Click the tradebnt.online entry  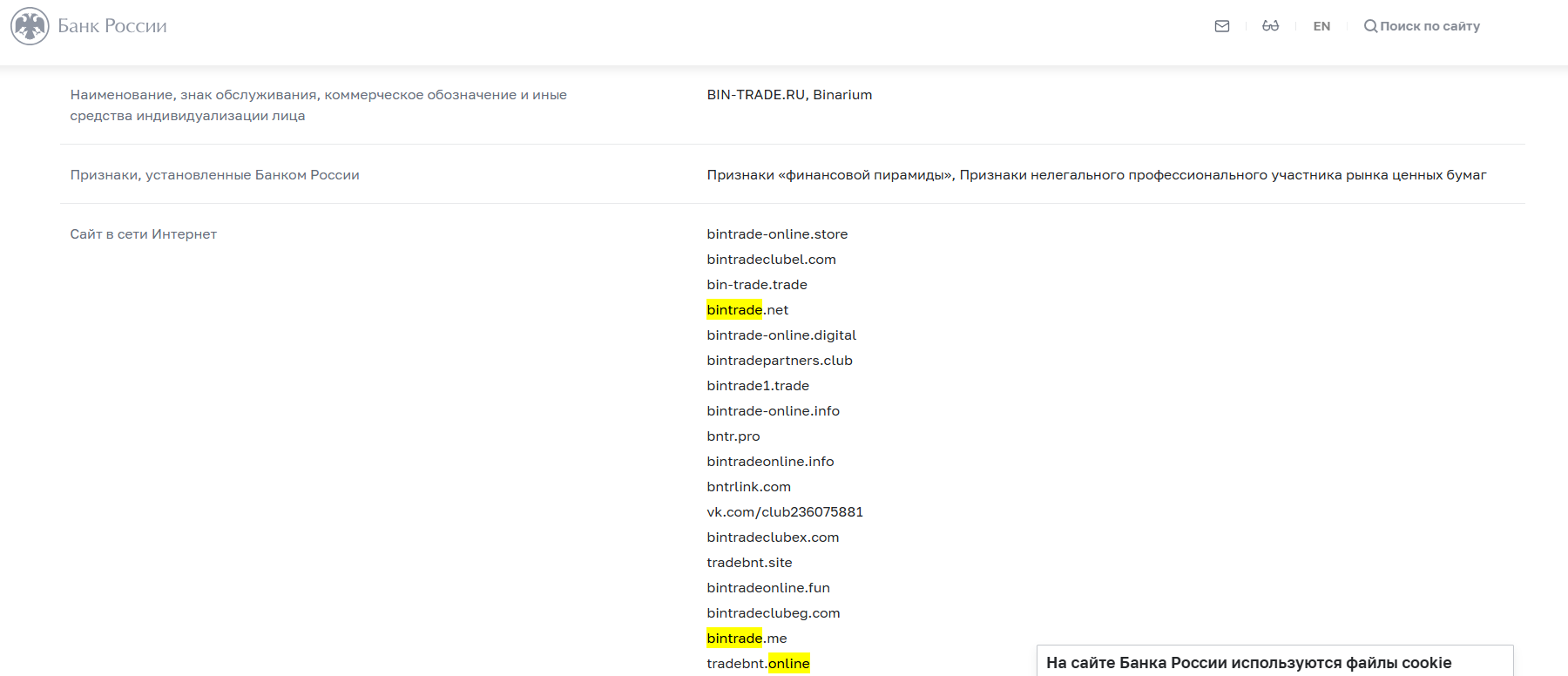758,664
